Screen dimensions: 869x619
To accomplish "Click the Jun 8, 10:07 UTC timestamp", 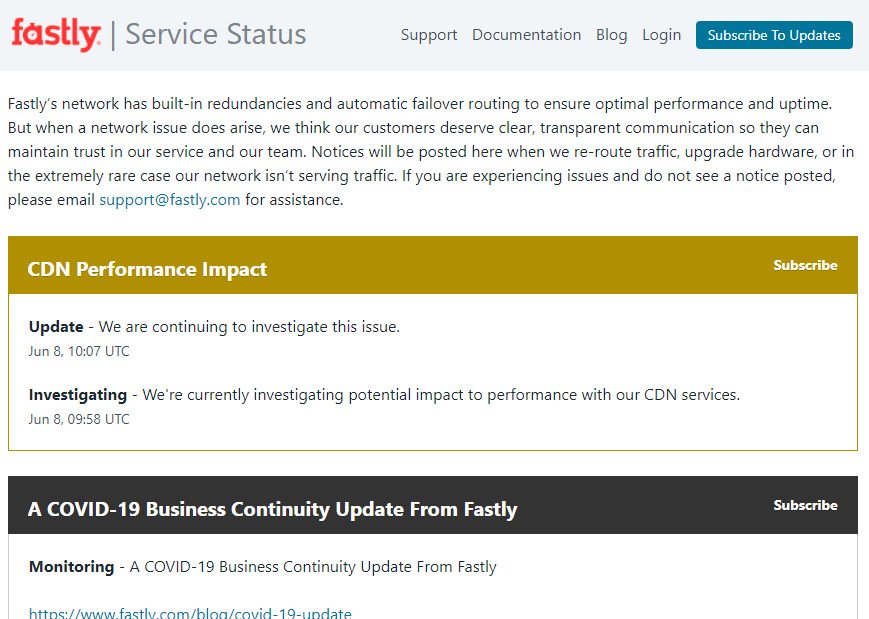I will (x=79, y=351).
